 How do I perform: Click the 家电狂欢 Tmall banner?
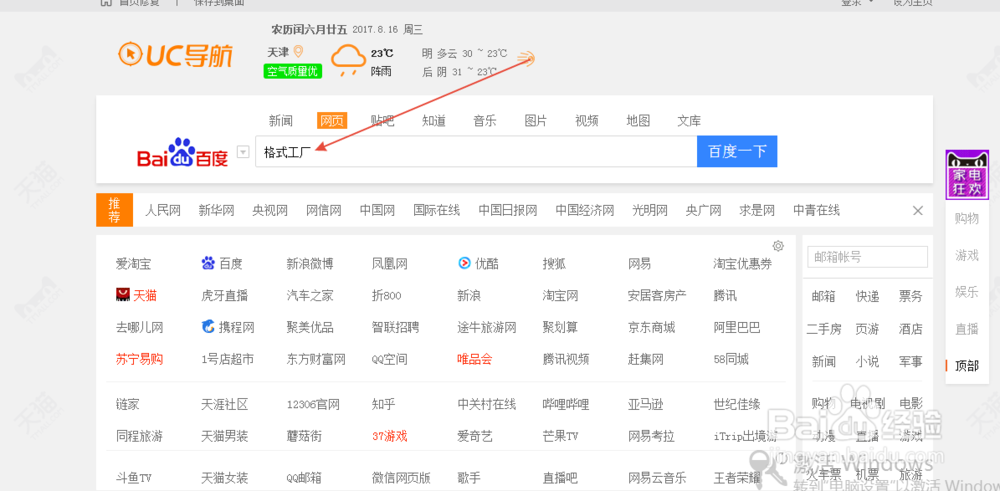click(x=967, y=175)
